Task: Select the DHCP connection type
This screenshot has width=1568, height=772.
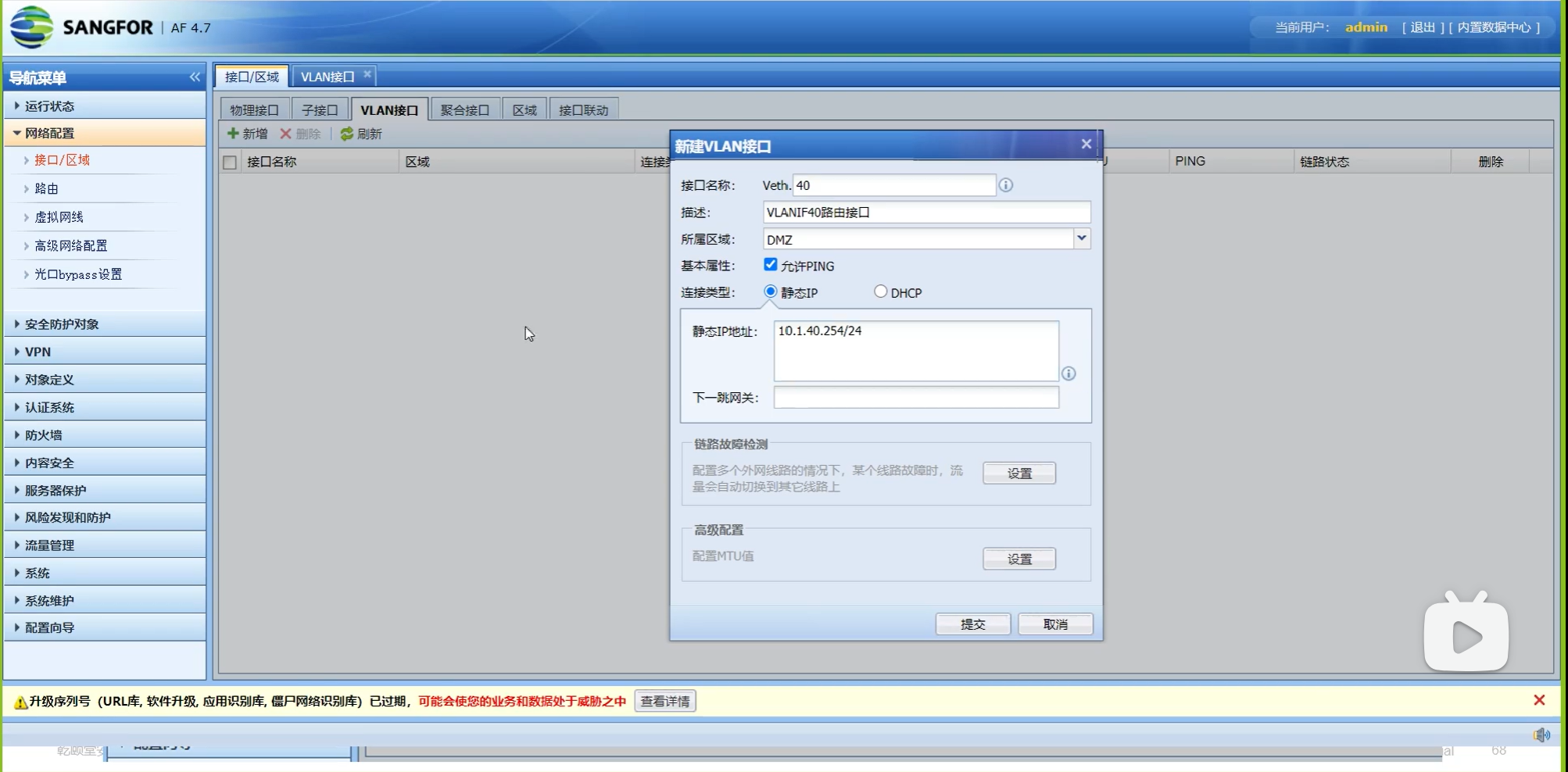Action: (879, 291)
